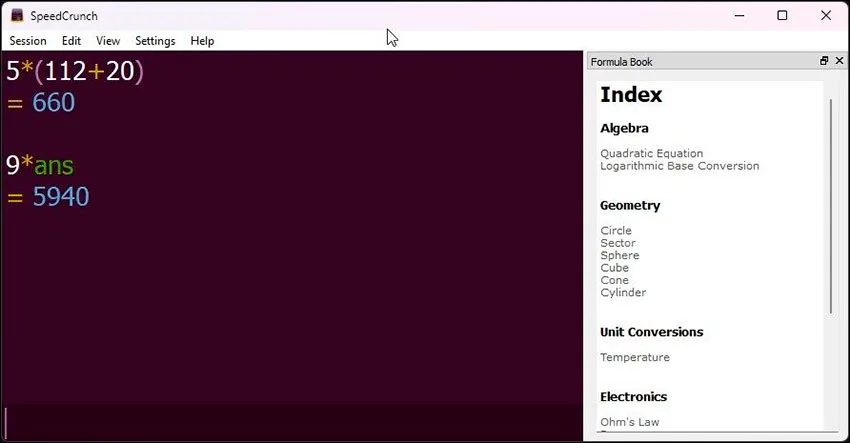850x443 pixels.
Task: Open the Circle formula
Action: (x=615, y=230)
